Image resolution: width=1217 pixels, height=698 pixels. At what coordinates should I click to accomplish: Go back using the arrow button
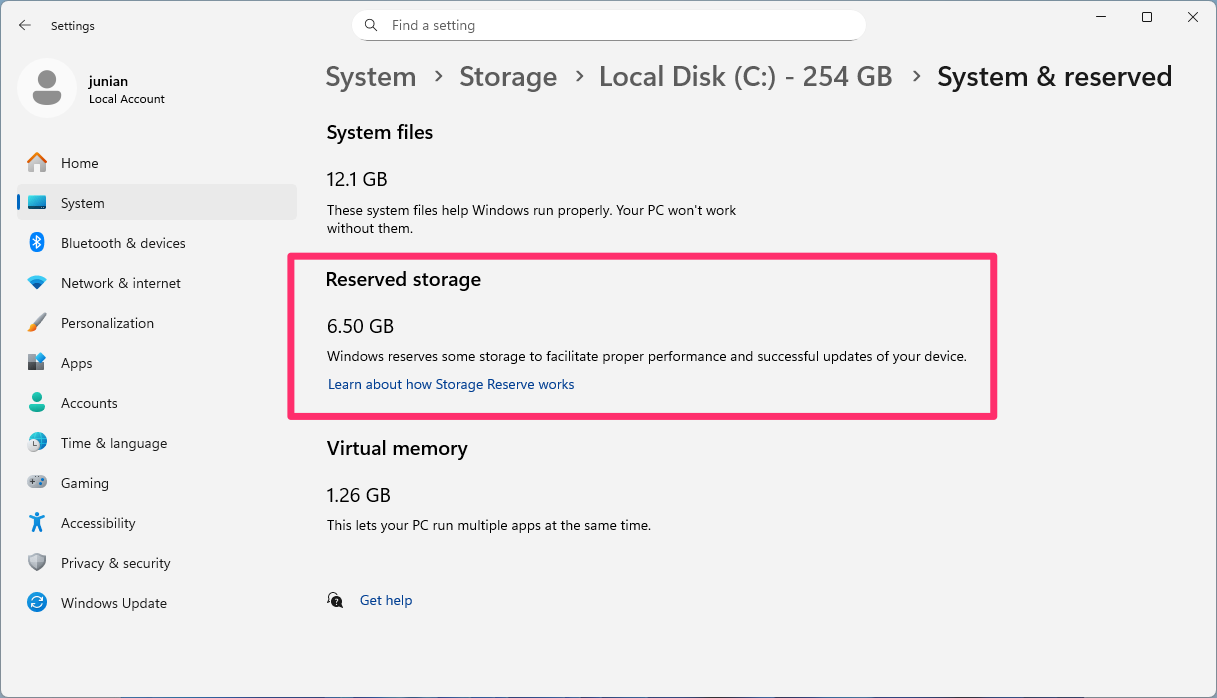[25, 25]
